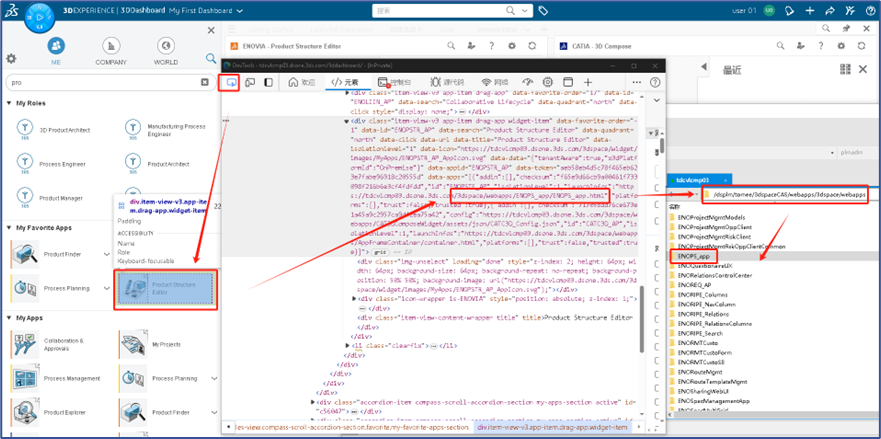Select the 3D ProductArchitect role
This screenshot has height=439, width=881.
53,130
